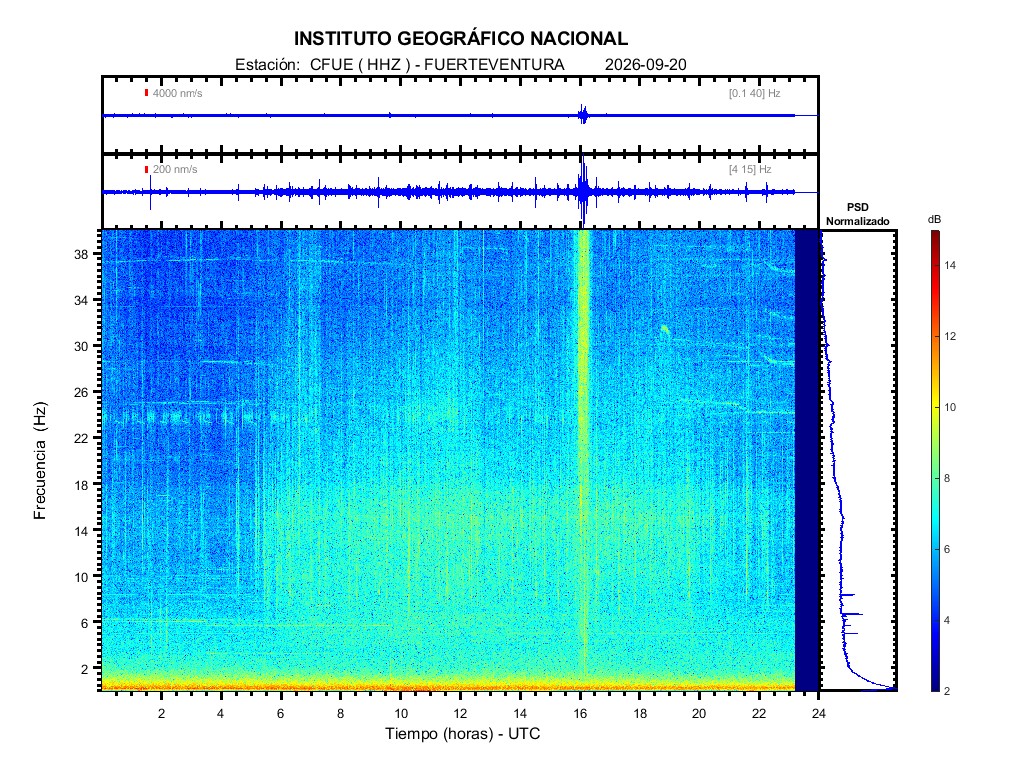1024x768 pixels.
Task: Click the Frecuencia (Hz) axis label
Action: pyautogui.click(x=40, y=461)
